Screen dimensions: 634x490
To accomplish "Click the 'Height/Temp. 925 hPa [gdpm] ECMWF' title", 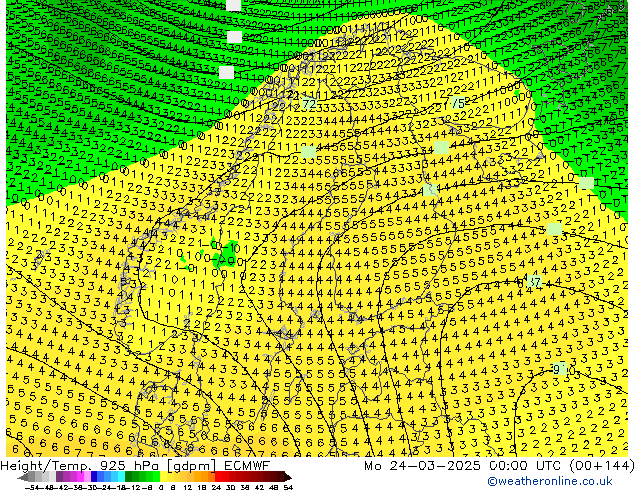I will pos(135,465).
